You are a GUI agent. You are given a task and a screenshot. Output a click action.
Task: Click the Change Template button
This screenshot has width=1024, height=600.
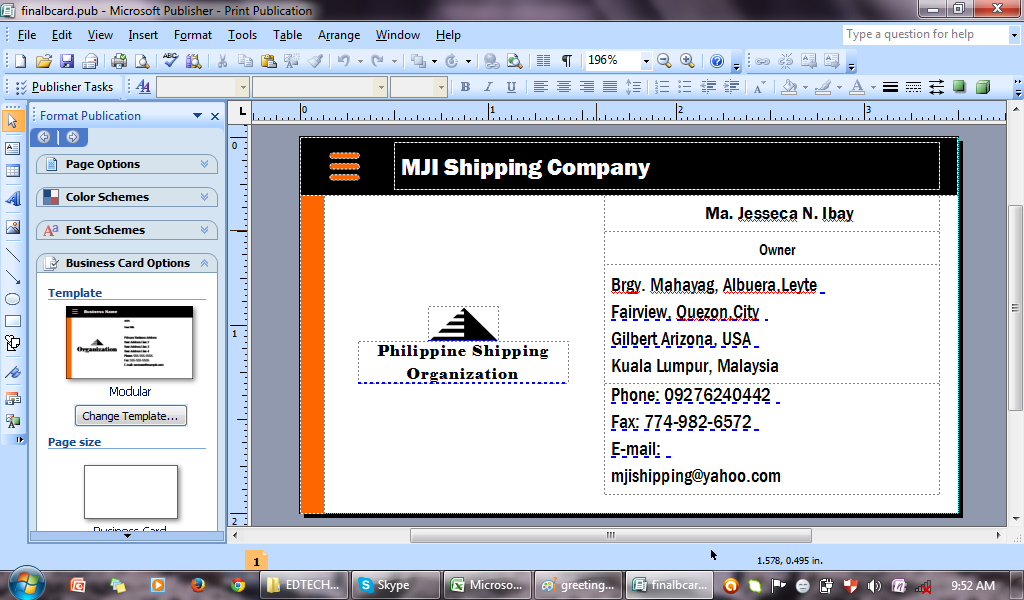click(x=130, y=415)
